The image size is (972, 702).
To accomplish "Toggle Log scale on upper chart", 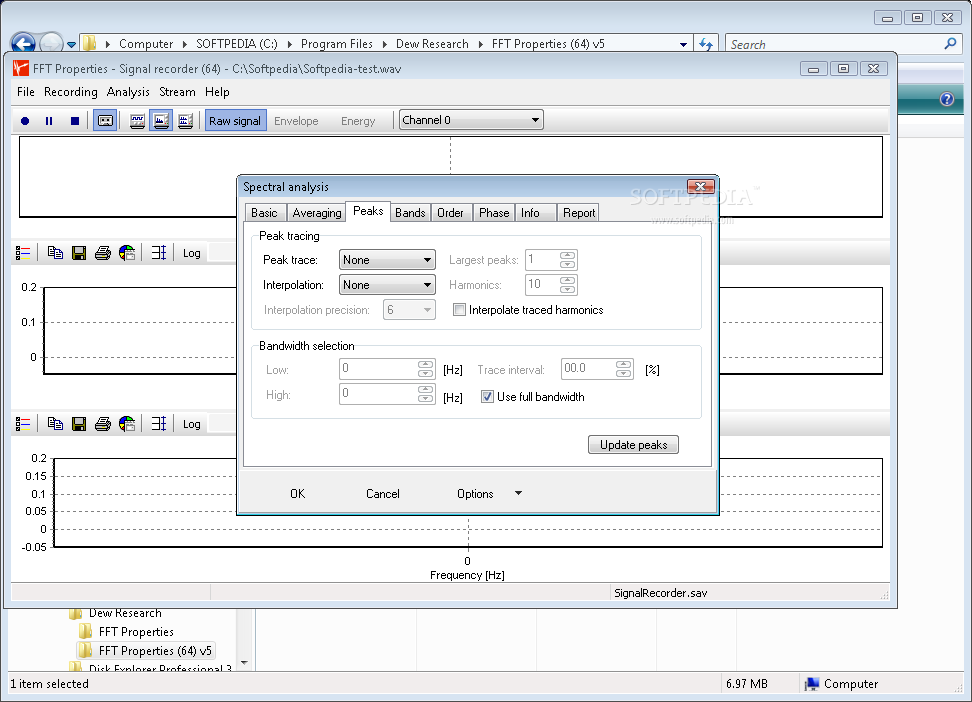I will [192, 253].
